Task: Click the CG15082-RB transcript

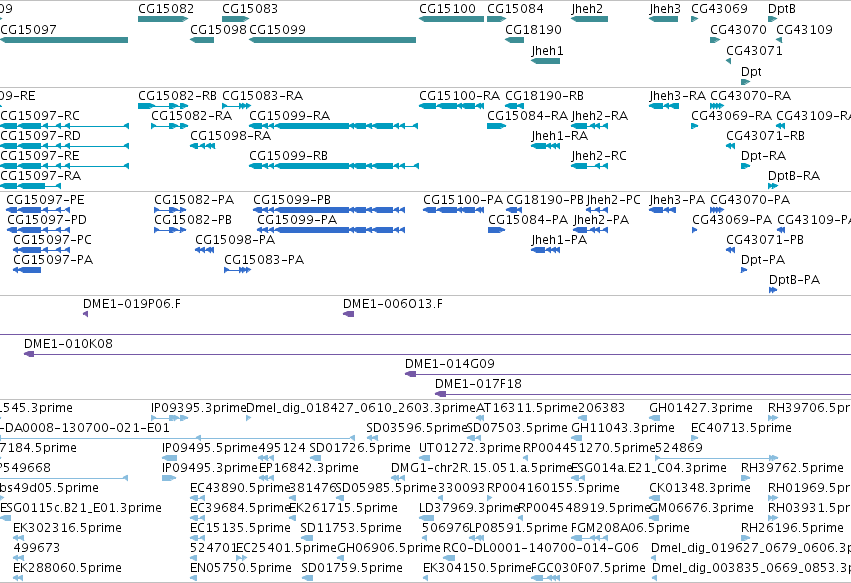Action: [x=163, y=106]
